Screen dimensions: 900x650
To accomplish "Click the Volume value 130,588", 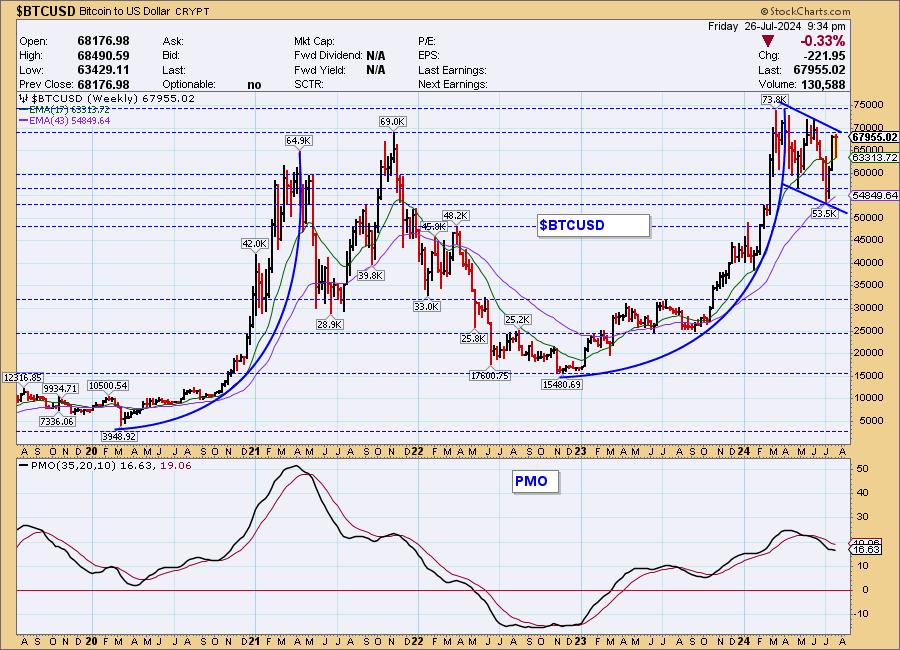I will [824, 85].
